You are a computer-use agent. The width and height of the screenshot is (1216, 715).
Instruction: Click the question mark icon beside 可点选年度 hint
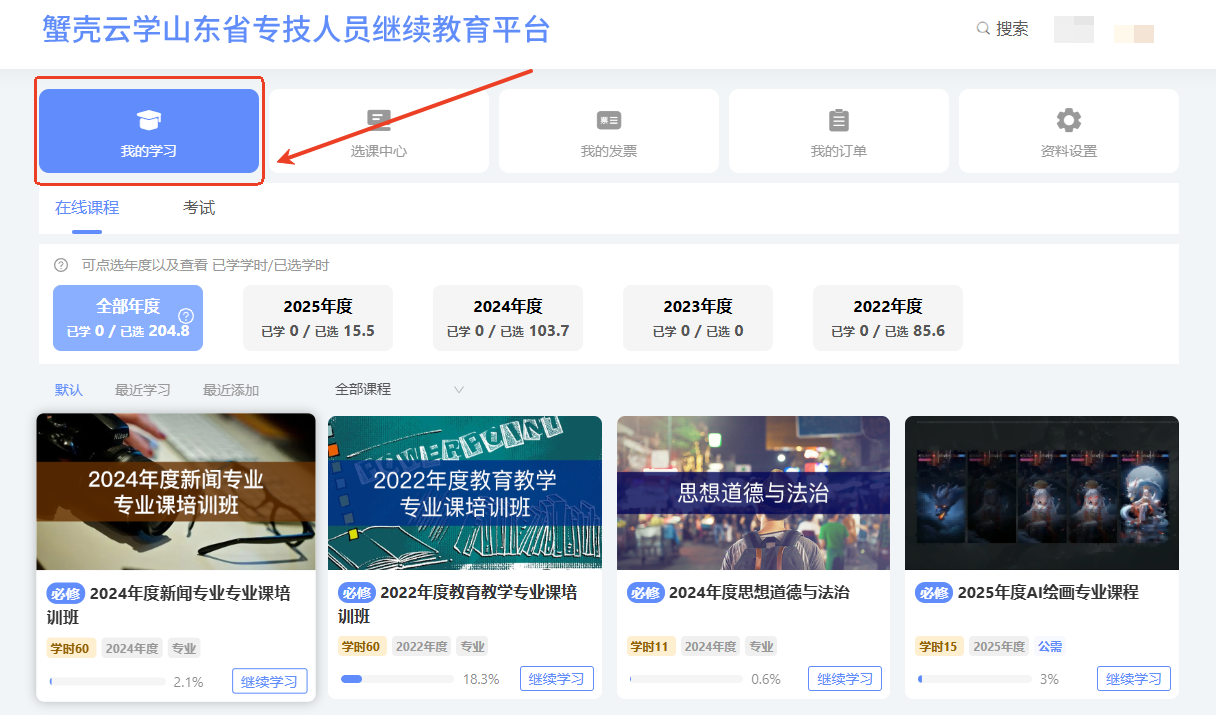(61, 265)
